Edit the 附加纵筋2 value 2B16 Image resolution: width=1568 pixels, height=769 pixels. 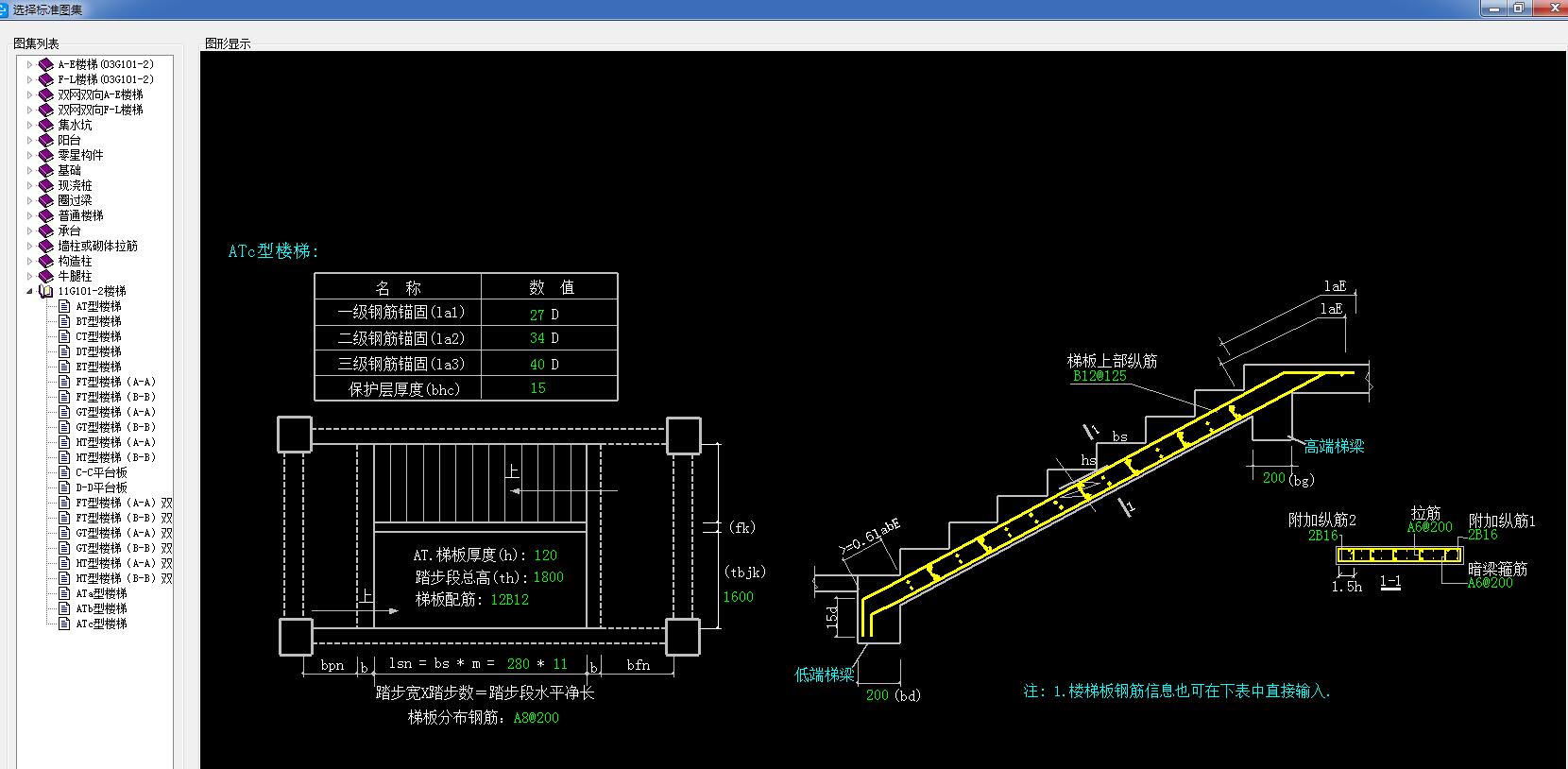tap(1322, 536)
